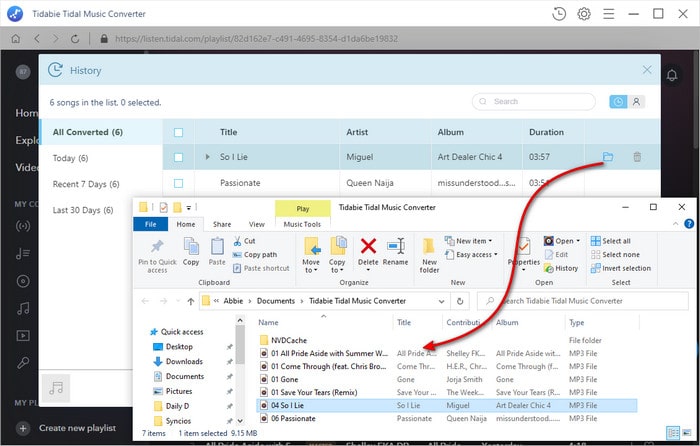Viewport: 700px width, 446px height.
Task: Switch to Home ribbon tab
Action: pos(186,224)
